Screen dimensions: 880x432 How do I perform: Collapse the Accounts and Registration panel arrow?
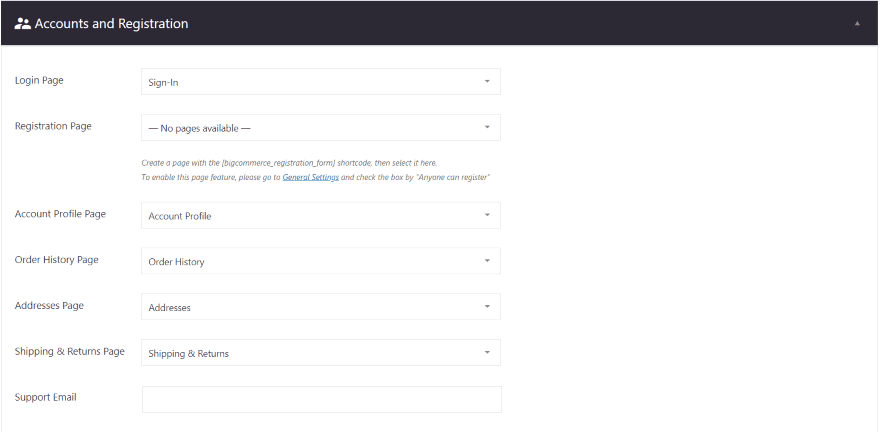point(856,23)
